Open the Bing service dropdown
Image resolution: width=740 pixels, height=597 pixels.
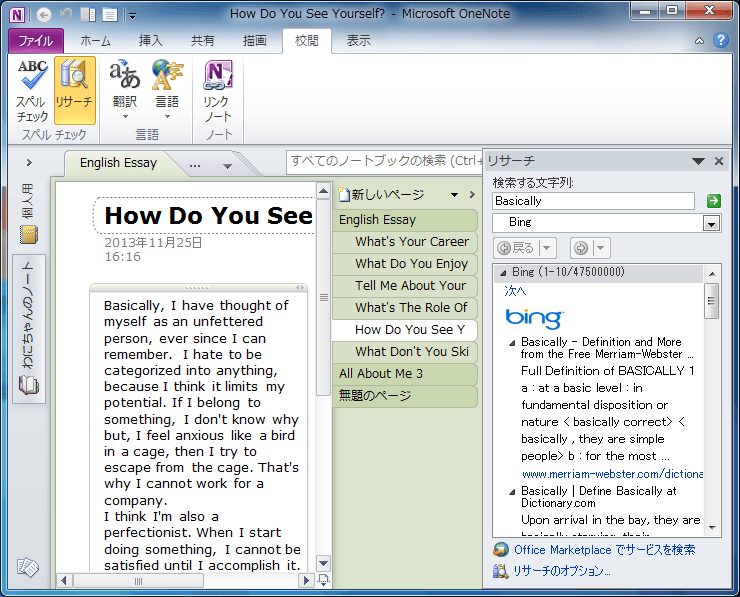click(711, 223)
